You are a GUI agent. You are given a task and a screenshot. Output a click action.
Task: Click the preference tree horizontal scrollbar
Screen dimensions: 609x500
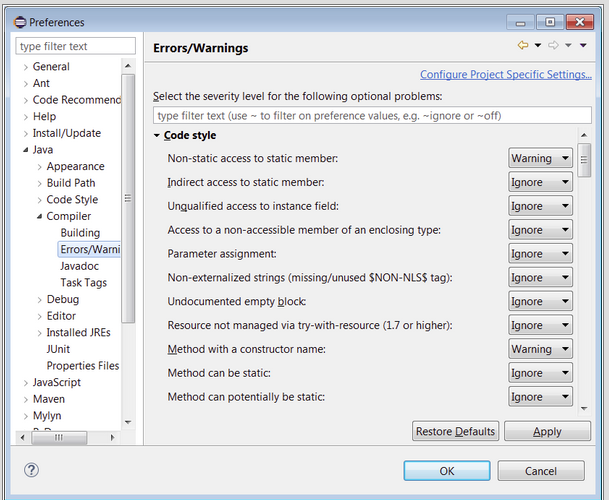(60, 437)
